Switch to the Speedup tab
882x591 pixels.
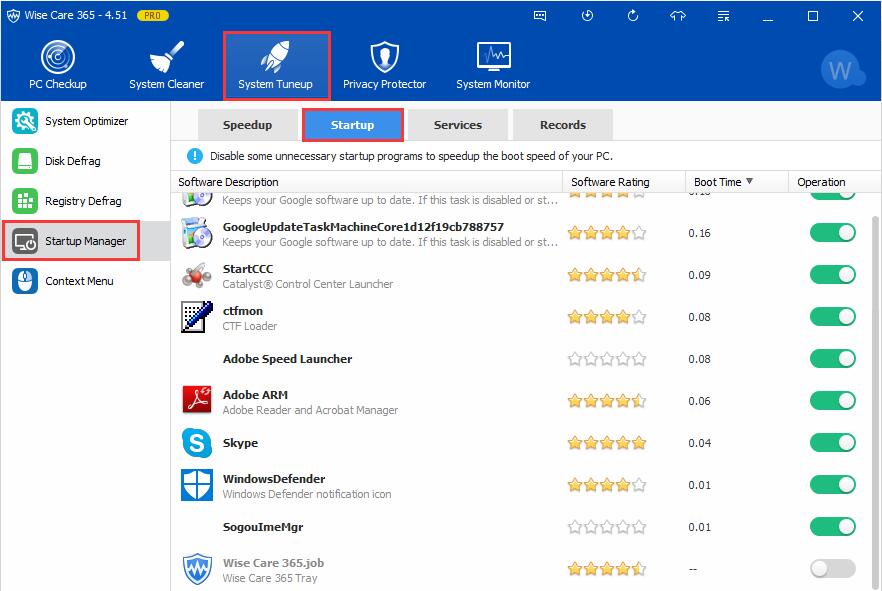(248, 125)
